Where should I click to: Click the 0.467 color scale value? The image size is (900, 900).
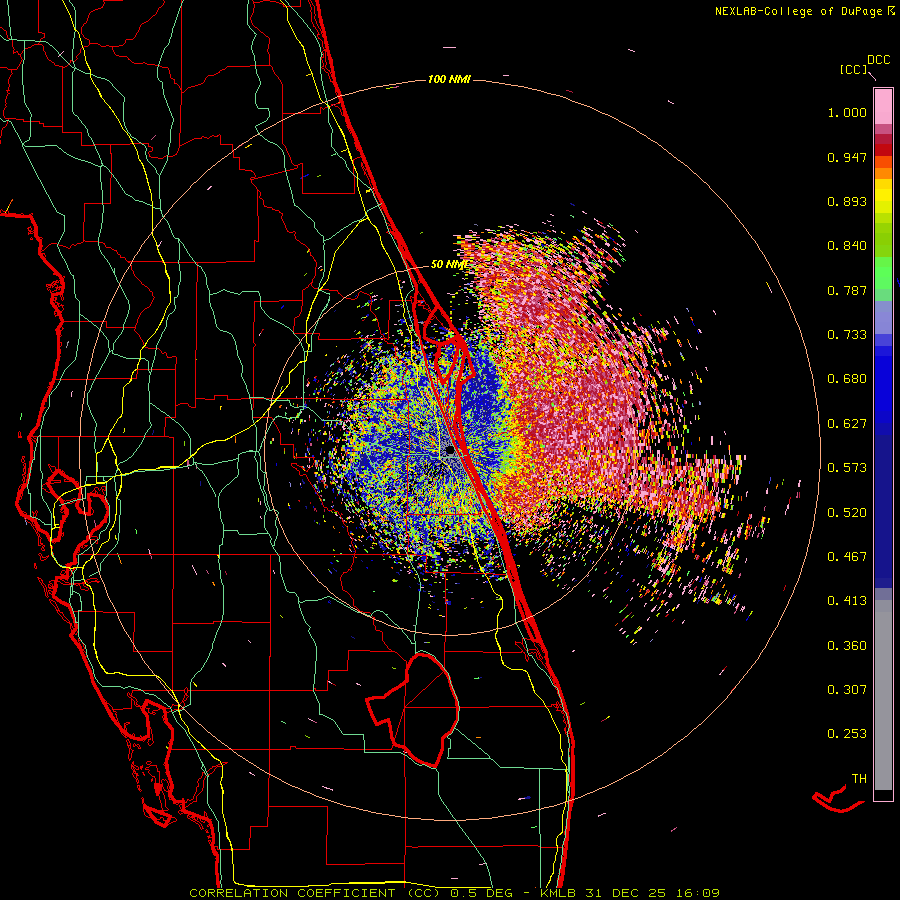tap(847, 557)
